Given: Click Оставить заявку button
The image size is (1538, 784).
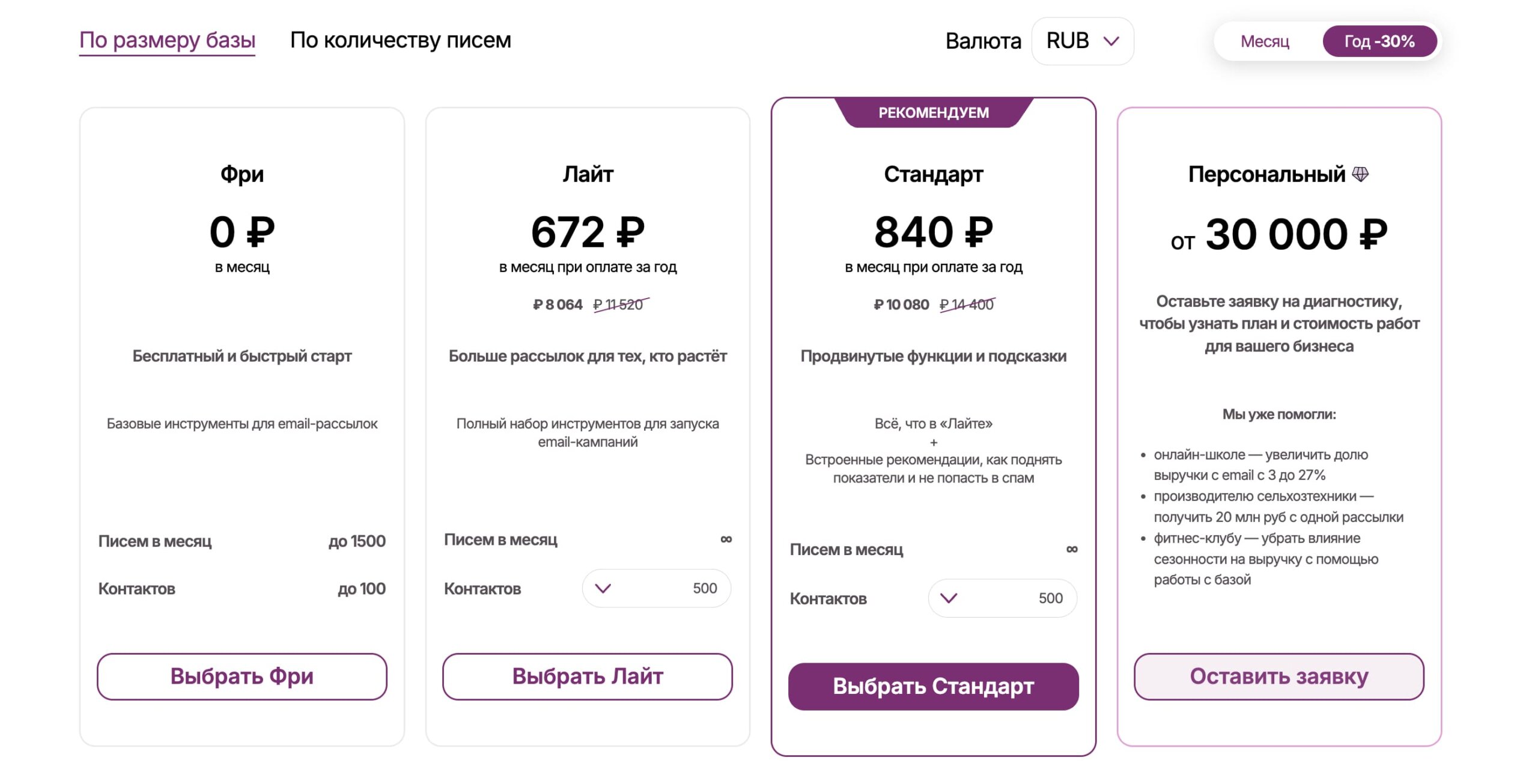Looking at the screenshot, I should click(1279, 676).
